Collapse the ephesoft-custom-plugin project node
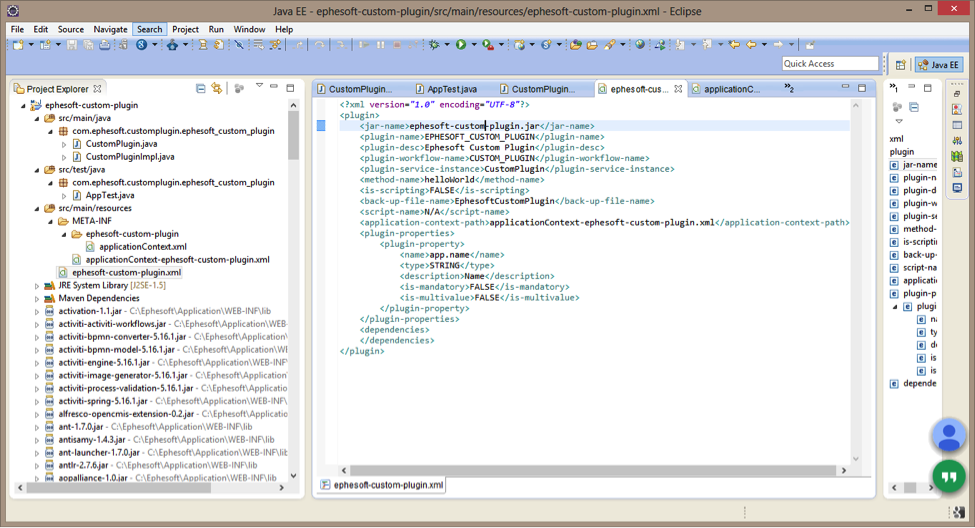This screenshot has height=528, width=975. click(24, 105)
